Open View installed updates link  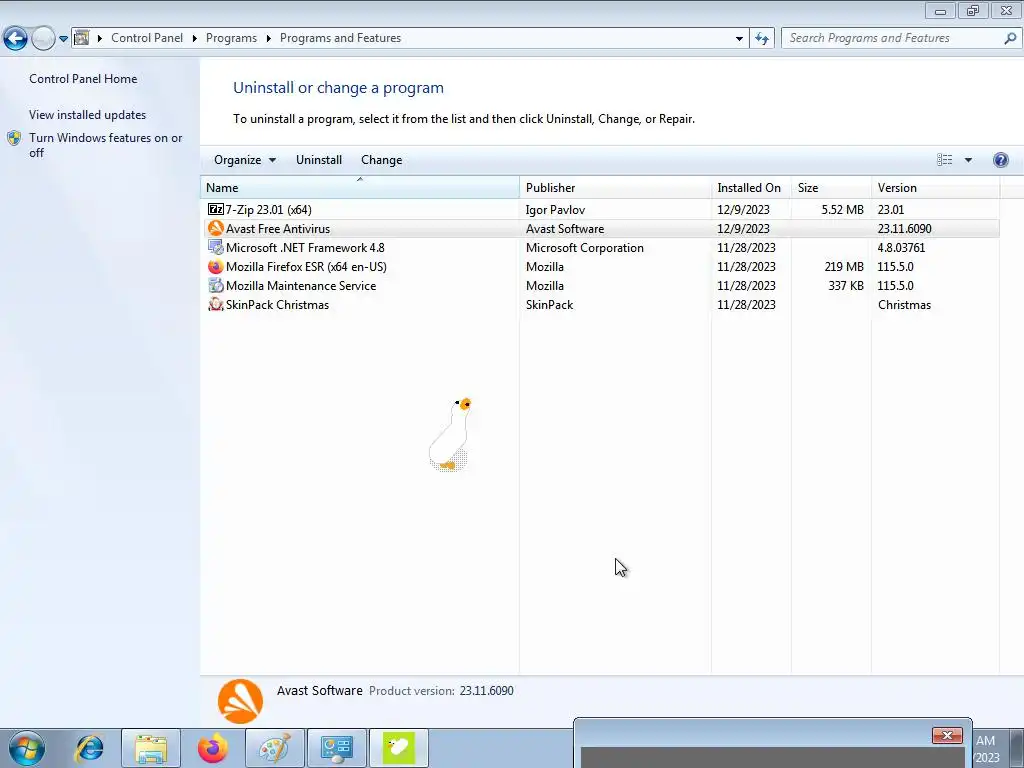coord(88,114)
